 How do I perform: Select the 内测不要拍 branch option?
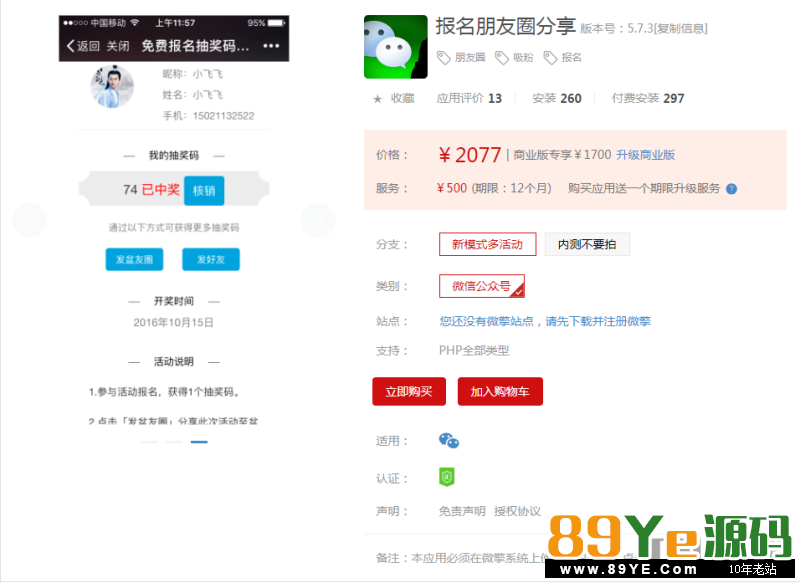(587, 244)
